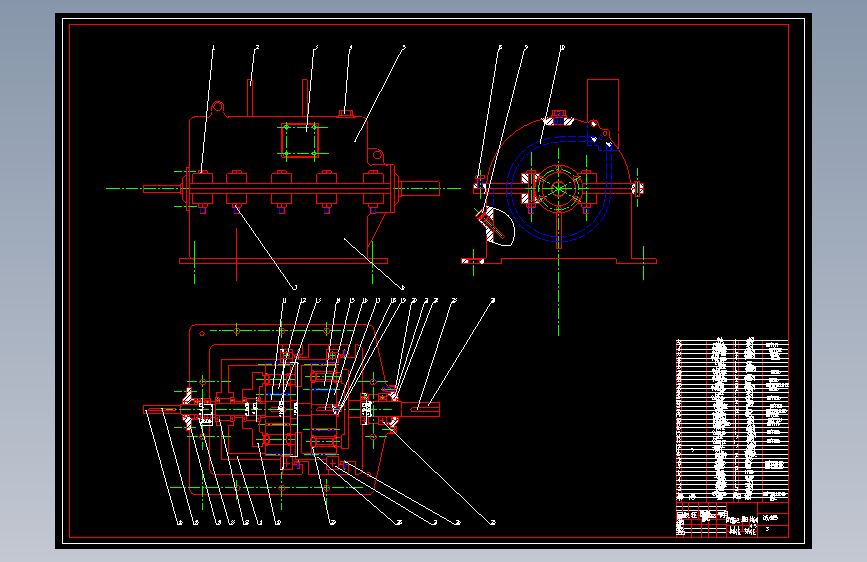This screenshot has width=867, height=562.
Task: Pick the keyed output shaft in the sectional plan view
Action: [418, 409]
